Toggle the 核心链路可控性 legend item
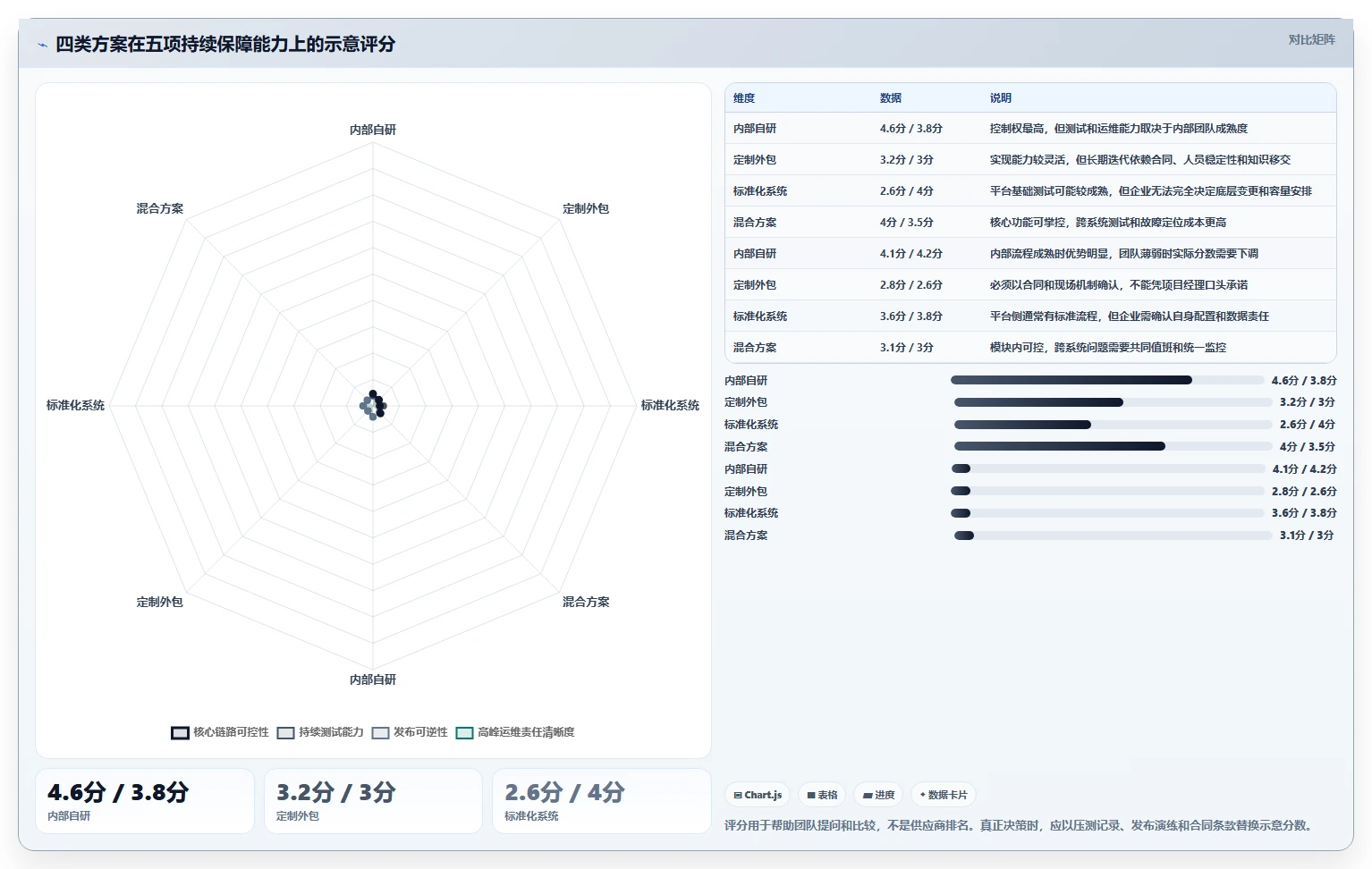The image size is (1372, 869). [220, 732]
